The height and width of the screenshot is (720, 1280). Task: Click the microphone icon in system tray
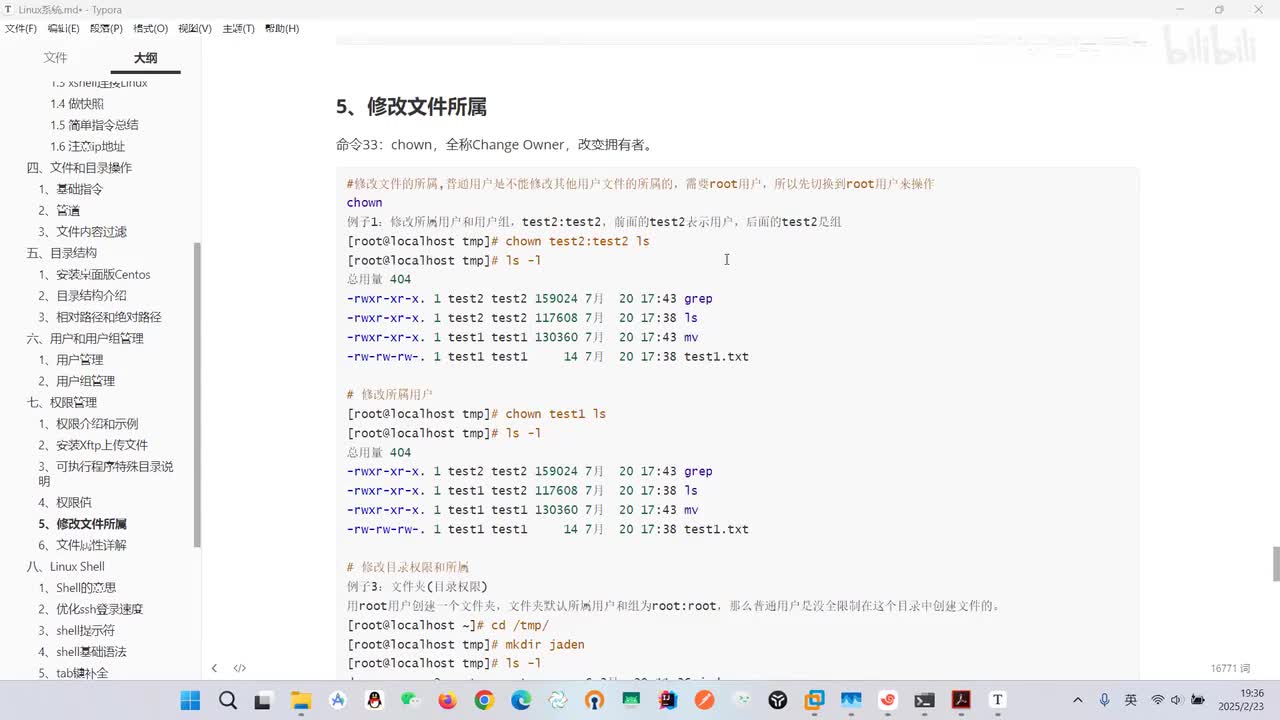(x=1105, y=700)
